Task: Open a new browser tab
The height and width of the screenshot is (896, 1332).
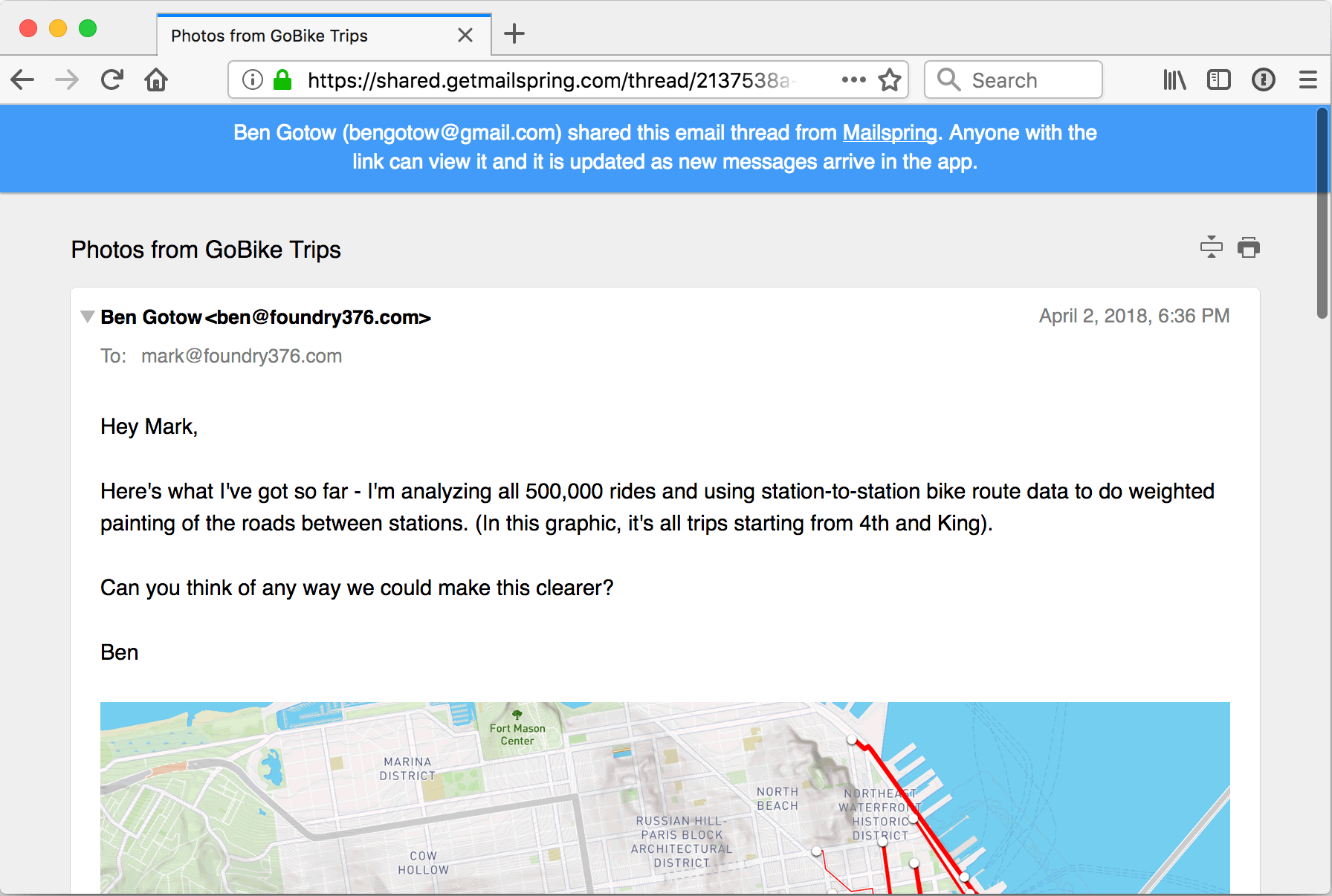Action: tap(514, 33)
